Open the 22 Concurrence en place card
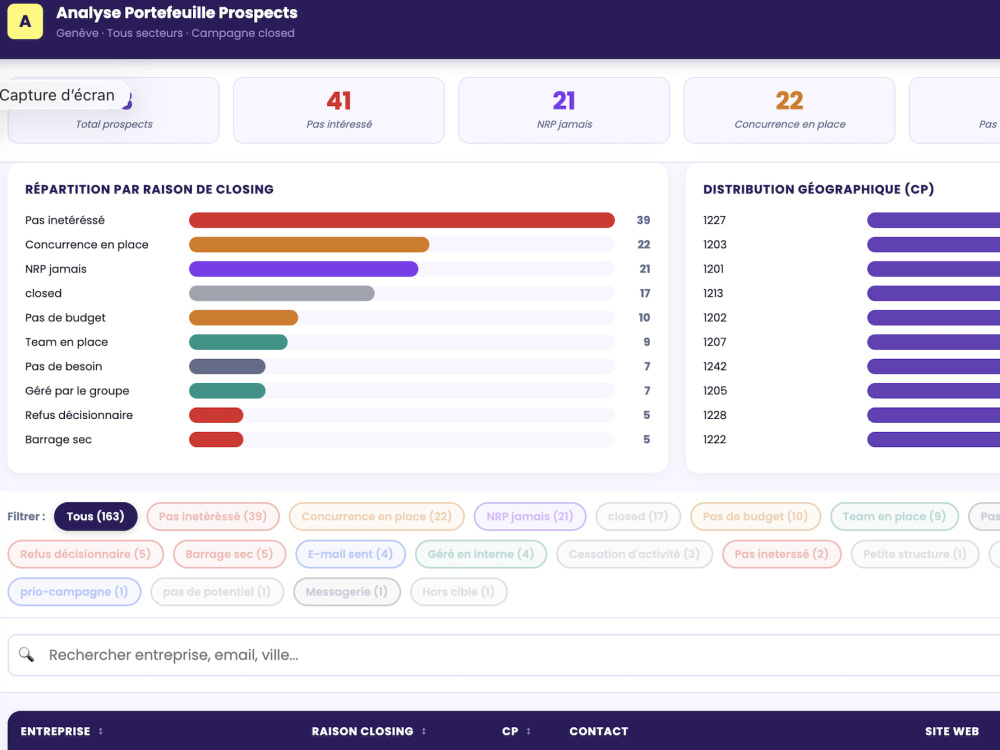Image resolution: width=1000 pixels, height=750 pixels. 790,110
